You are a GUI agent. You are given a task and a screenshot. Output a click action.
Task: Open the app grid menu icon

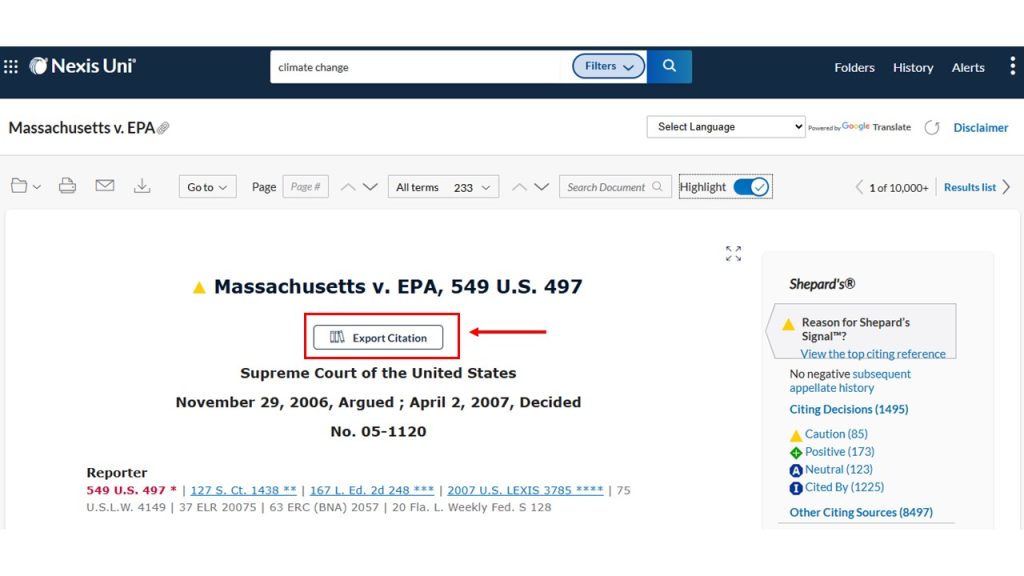[11, 67]
